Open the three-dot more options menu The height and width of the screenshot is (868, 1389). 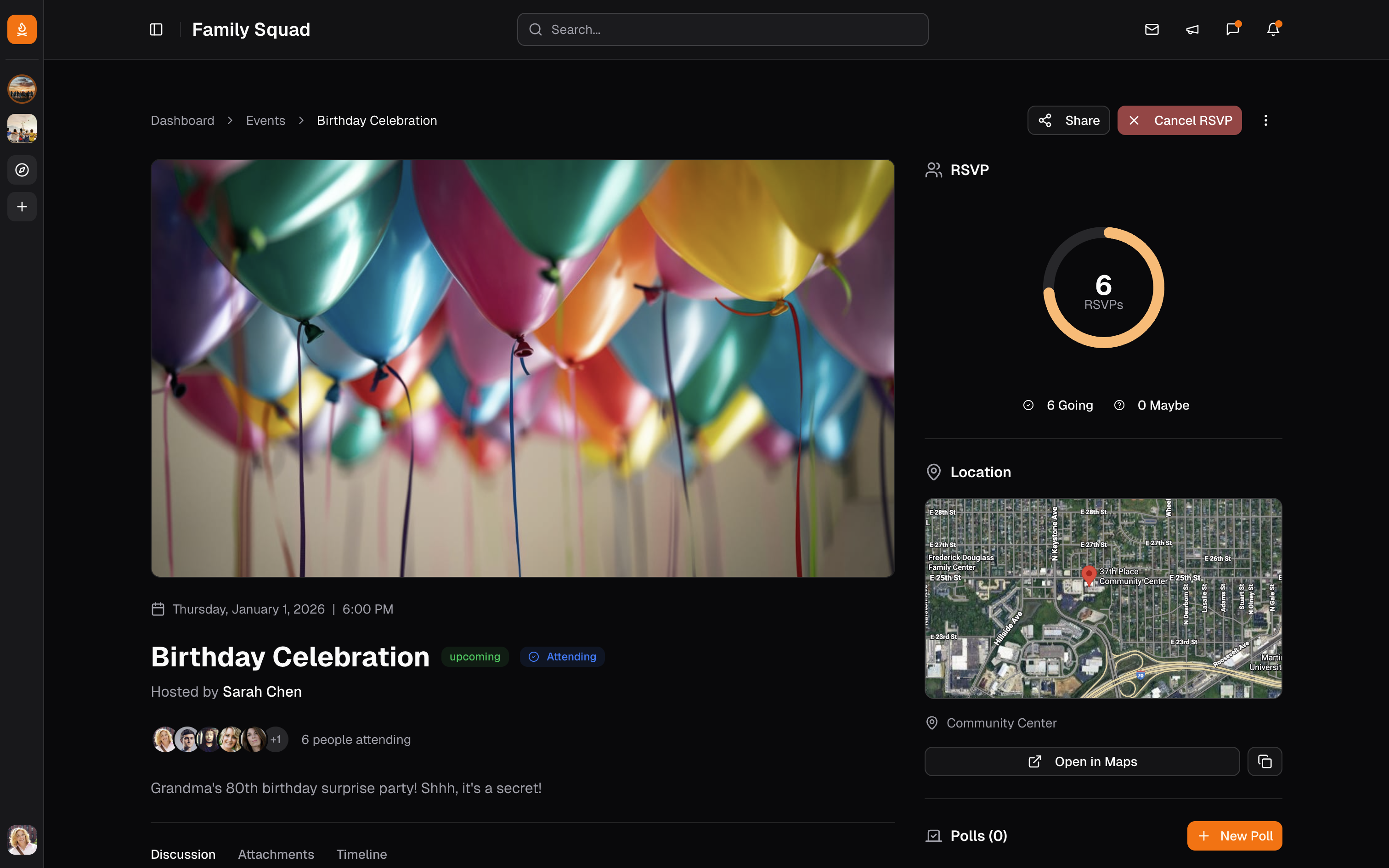click(x=1265, y=120)
